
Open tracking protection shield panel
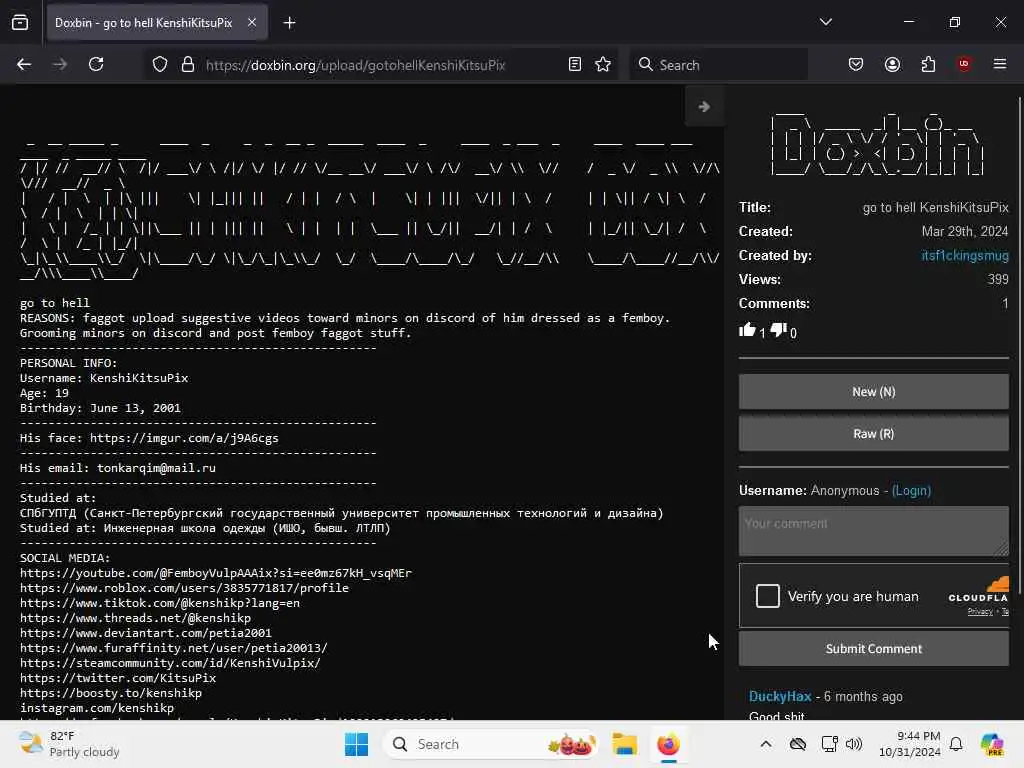(x=160, y=65)
